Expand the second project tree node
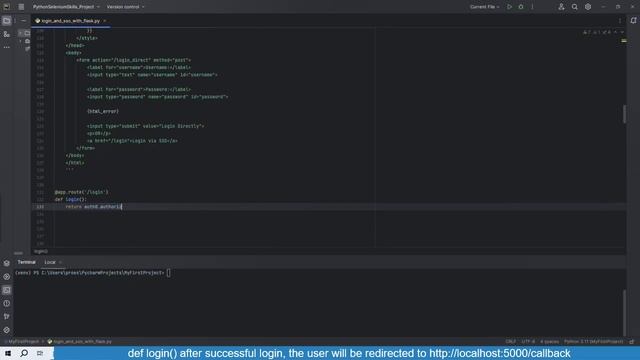 tap(20, 41)
